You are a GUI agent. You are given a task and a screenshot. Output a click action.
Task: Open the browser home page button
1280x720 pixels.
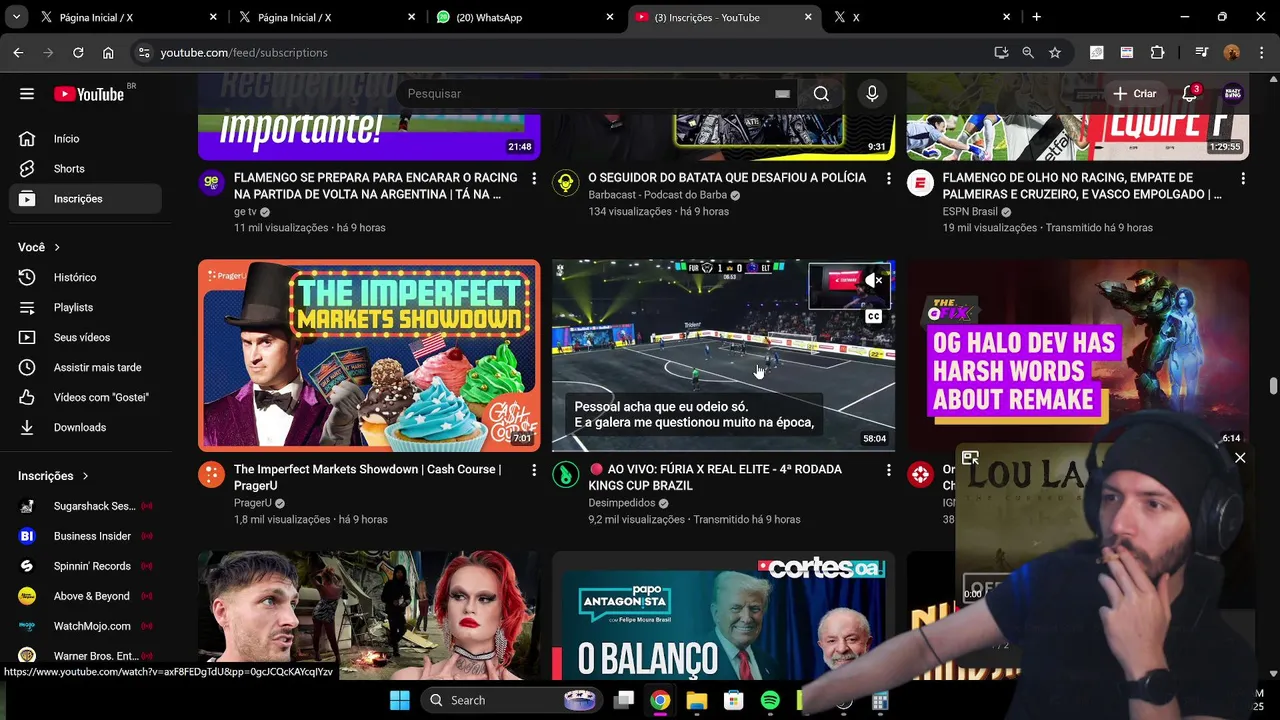pos(108,52)
